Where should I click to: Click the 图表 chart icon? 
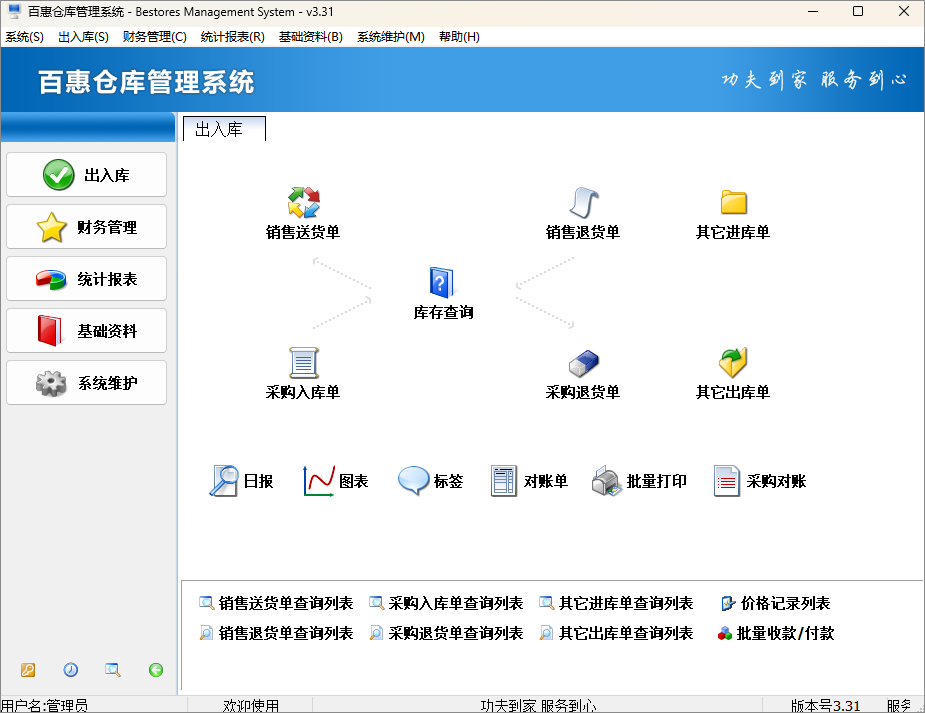point(319,481)
